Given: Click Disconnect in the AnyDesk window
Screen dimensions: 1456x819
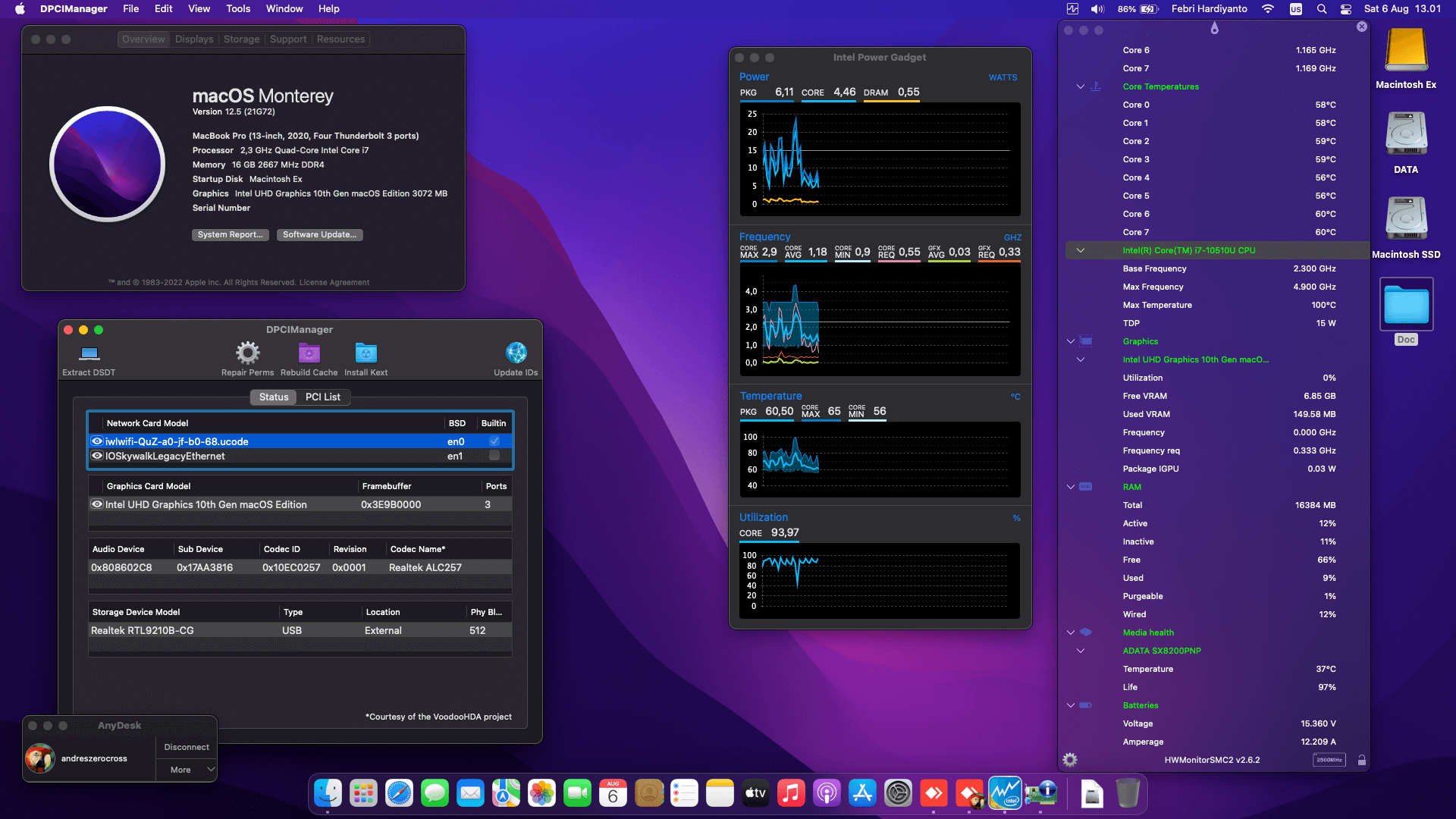Looking at the screenshot, I should click(x=187, y=747).
